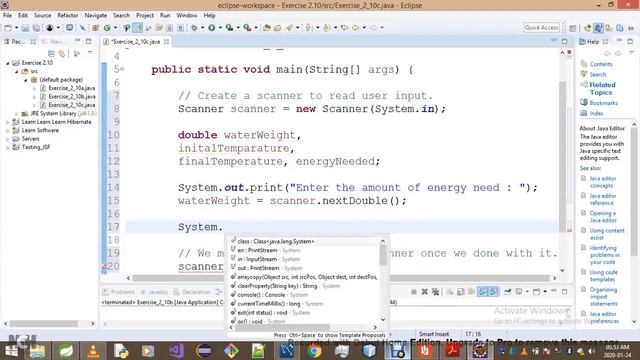
Task: Open the File menu
Action: tap(7, 15)
